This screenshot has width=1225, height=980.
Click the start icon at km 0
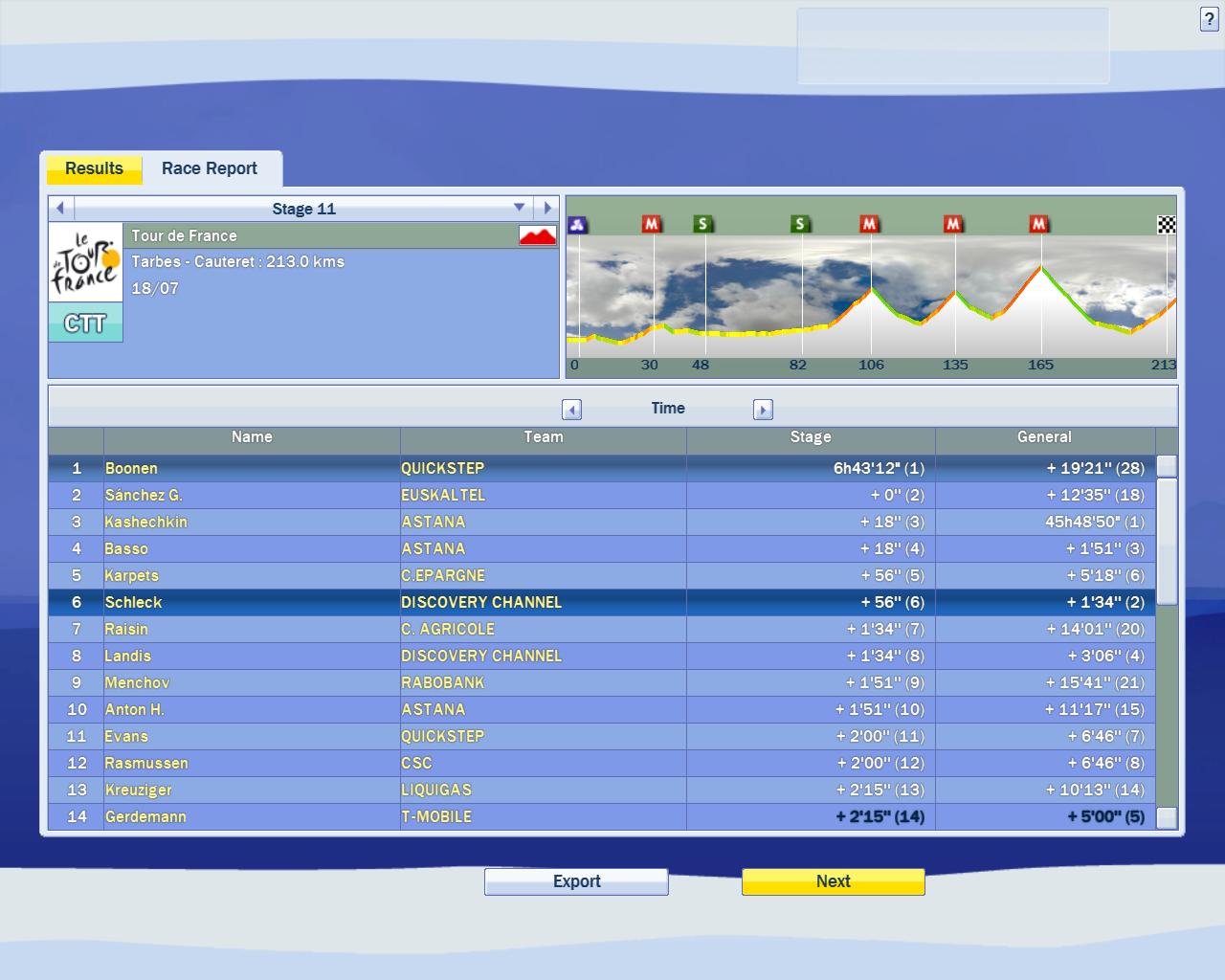tap(577, 225)
